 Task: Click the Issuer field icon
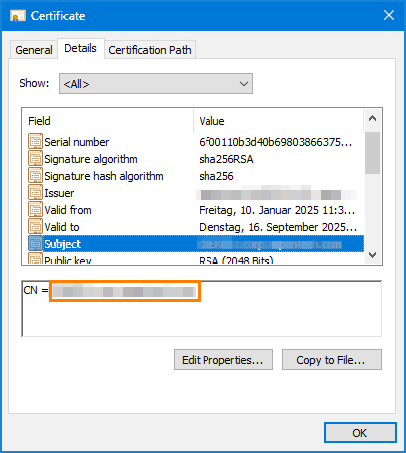tap(35, 192)
